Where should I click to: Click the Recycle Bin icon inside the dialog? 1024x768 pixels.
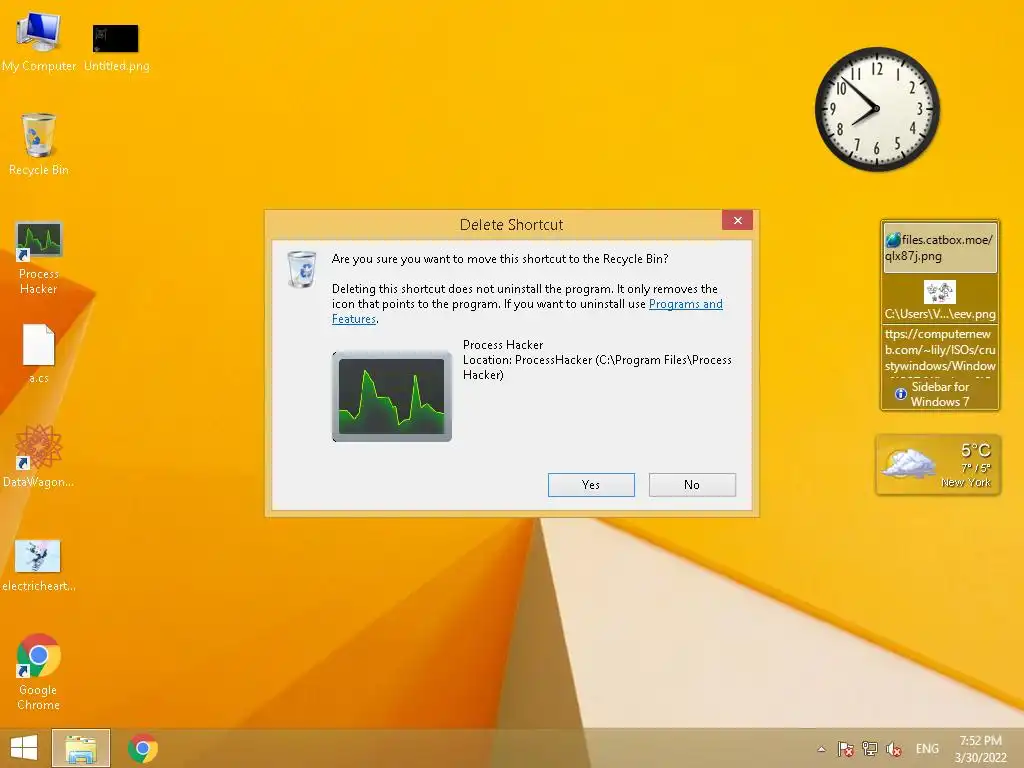[302, 268]
